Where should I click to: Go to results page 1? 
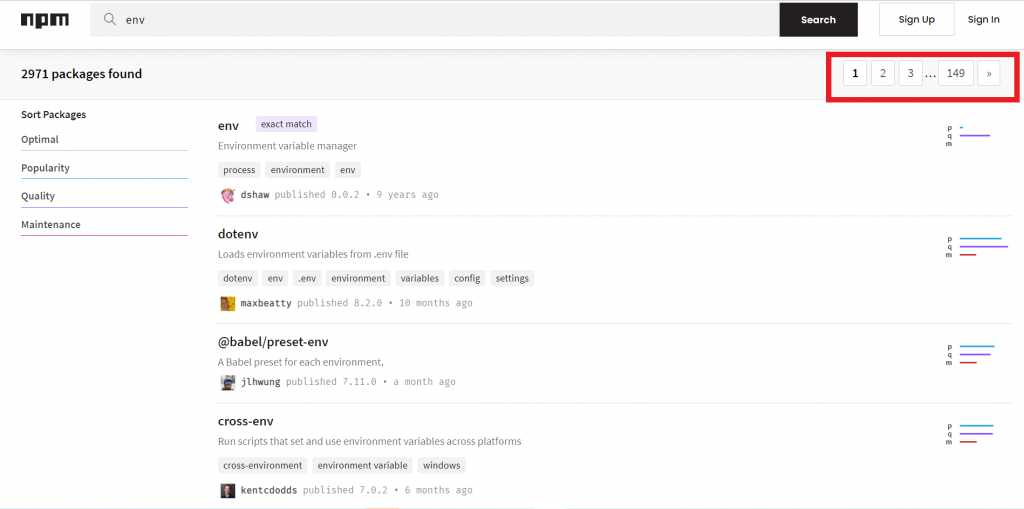tap(855, 73)
